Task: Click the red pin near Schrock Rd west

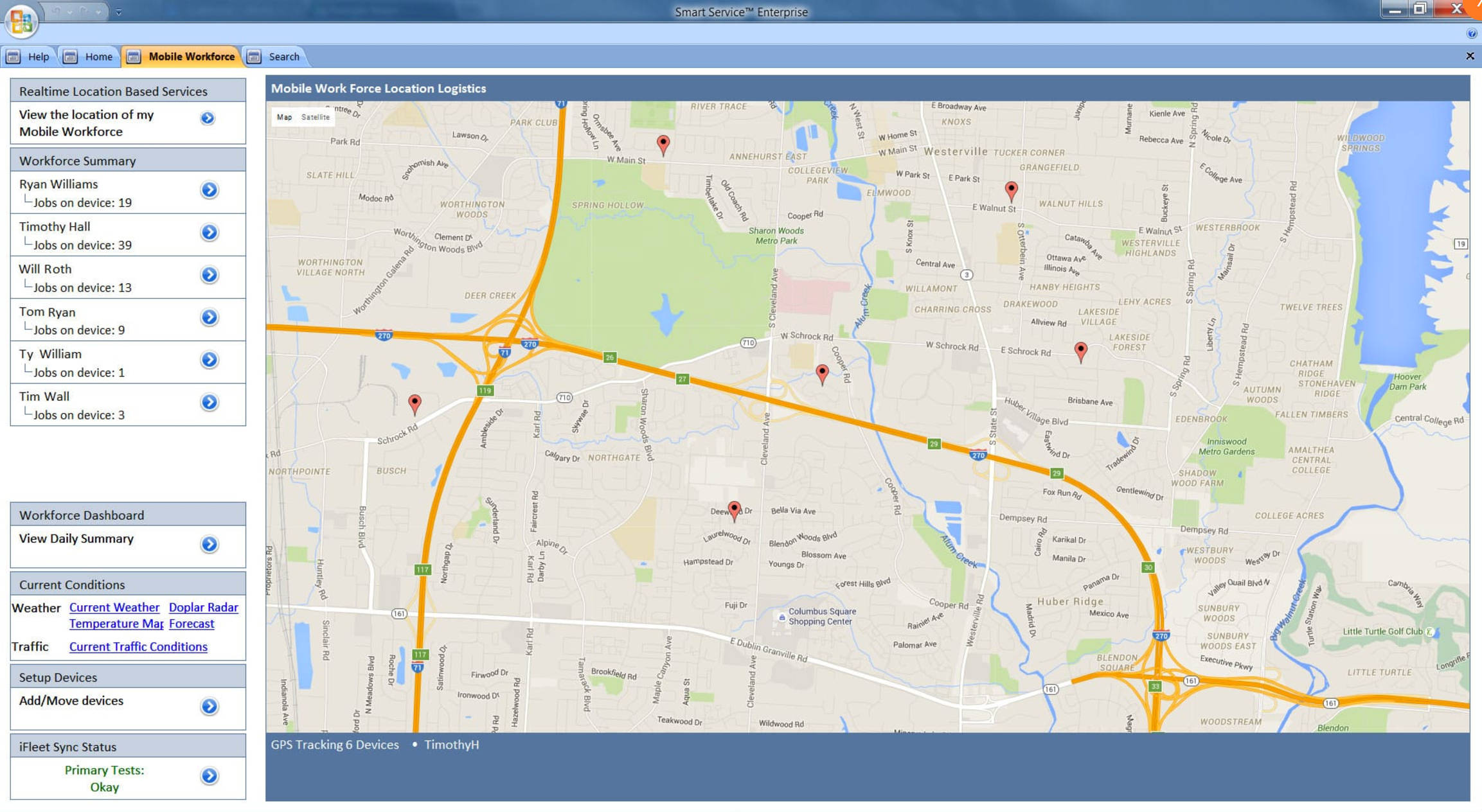Action: [x=415, y=403]
